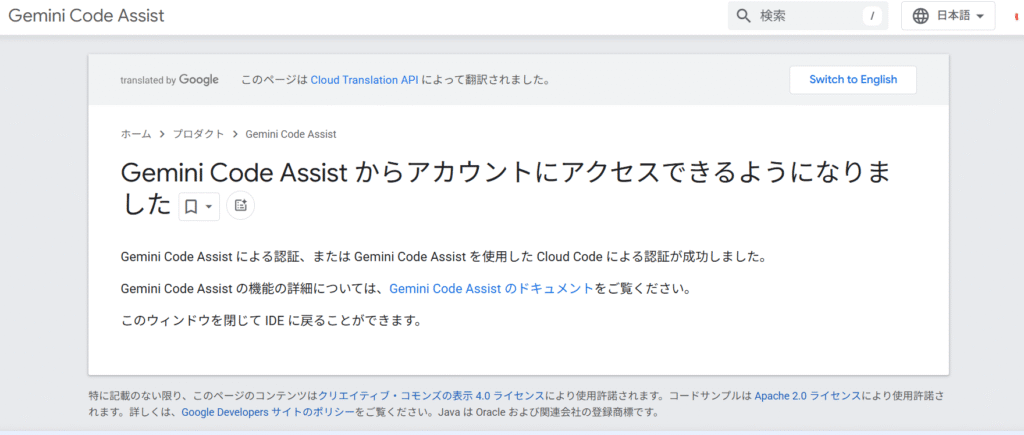
Task: Click the slash shortcut badge in search
Action: tap(872, 16)
